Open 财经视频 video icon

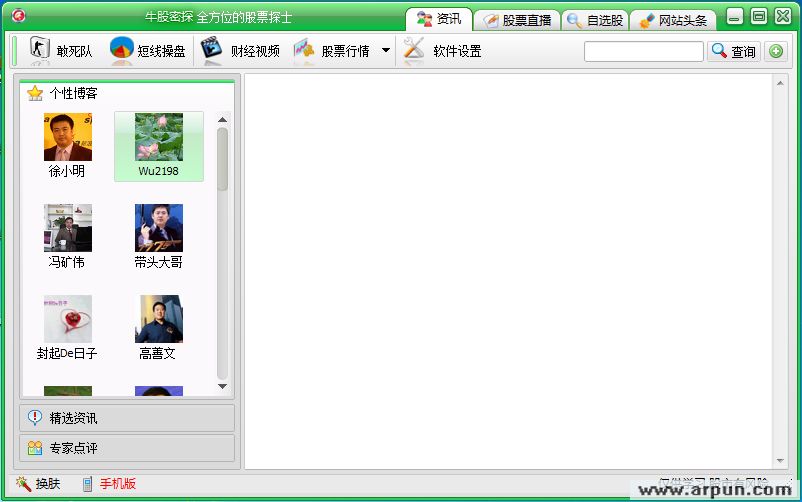click(211, 50)
